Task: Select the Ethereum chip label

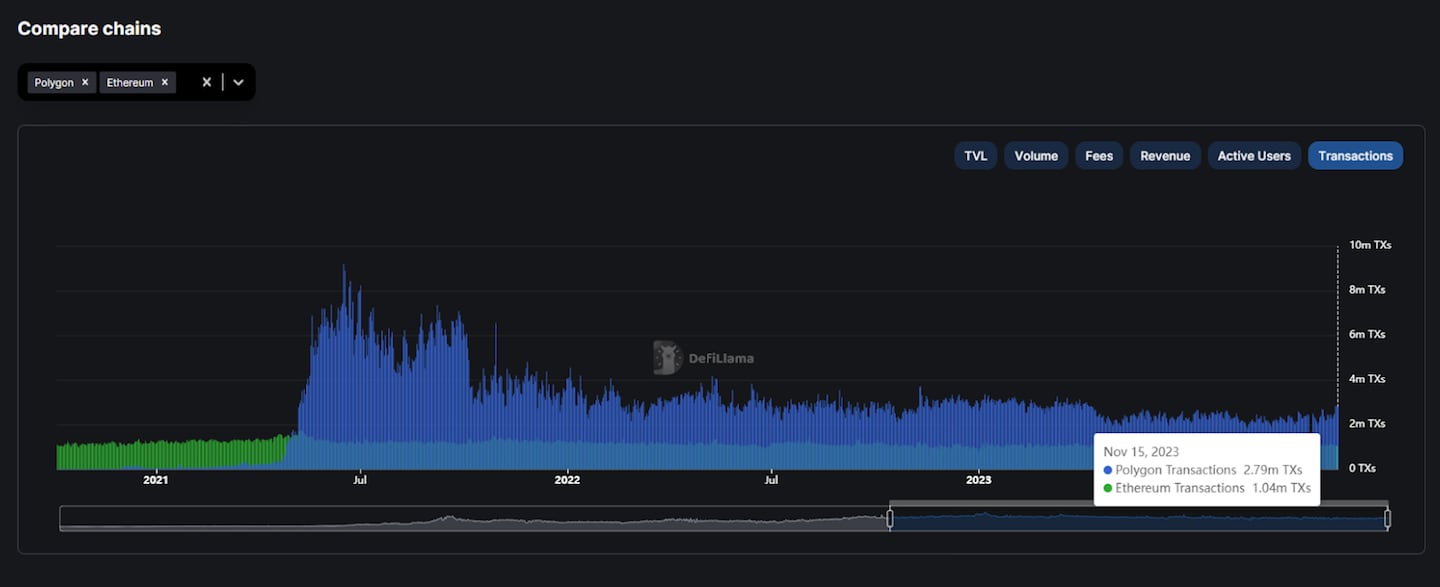Action: tap(130, 82)
